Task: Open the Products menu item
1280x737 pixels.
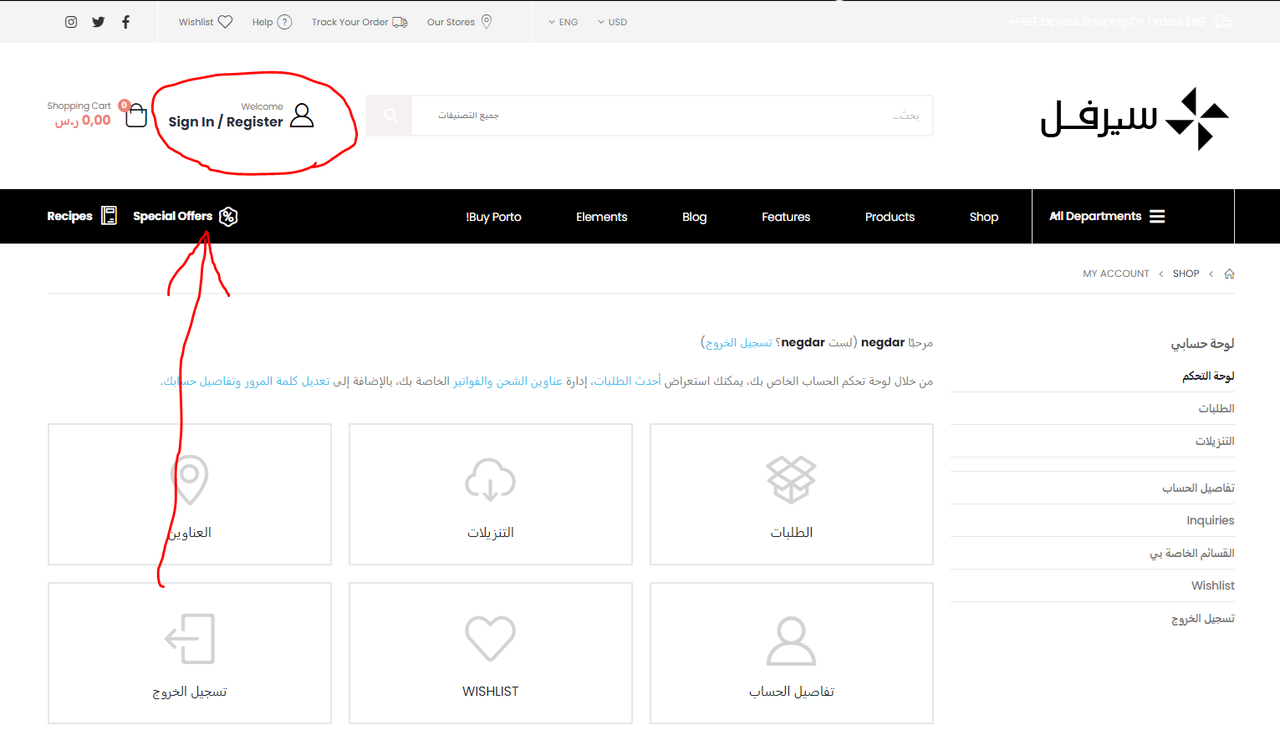Action: (x=890, y=217)
